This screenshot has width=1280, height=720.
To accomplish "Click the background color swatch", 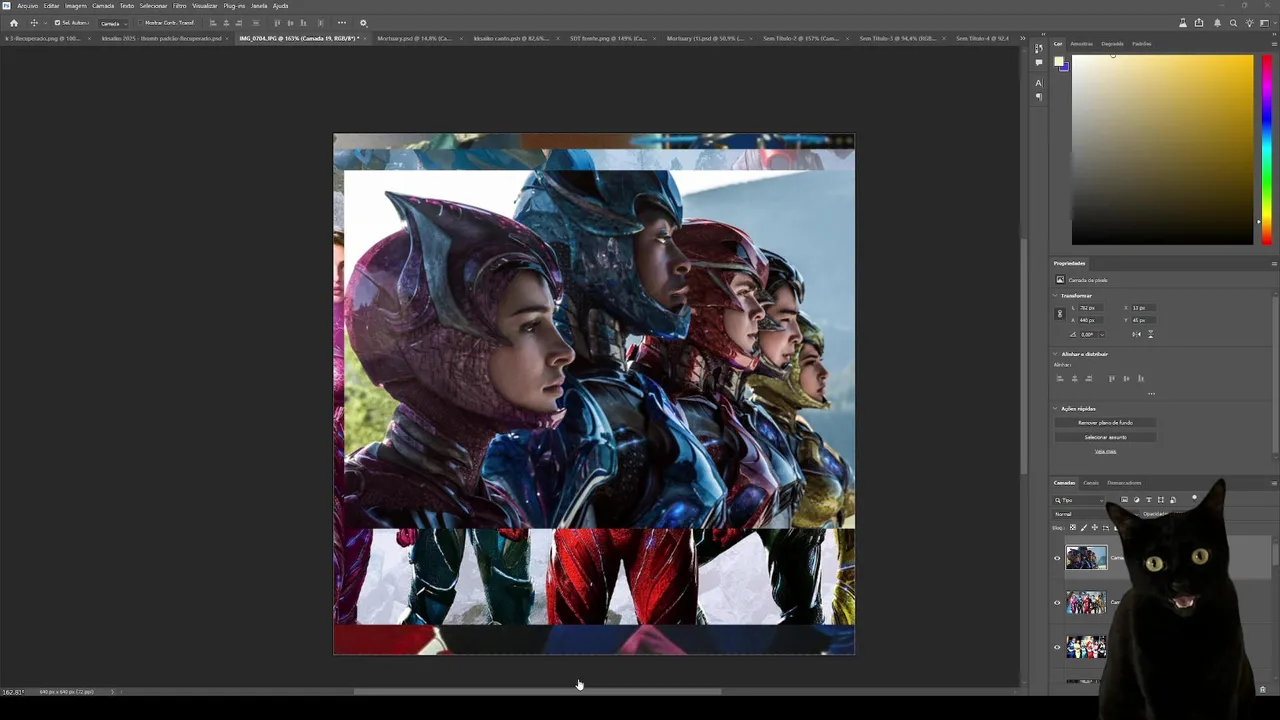I will click(1065, 67).
